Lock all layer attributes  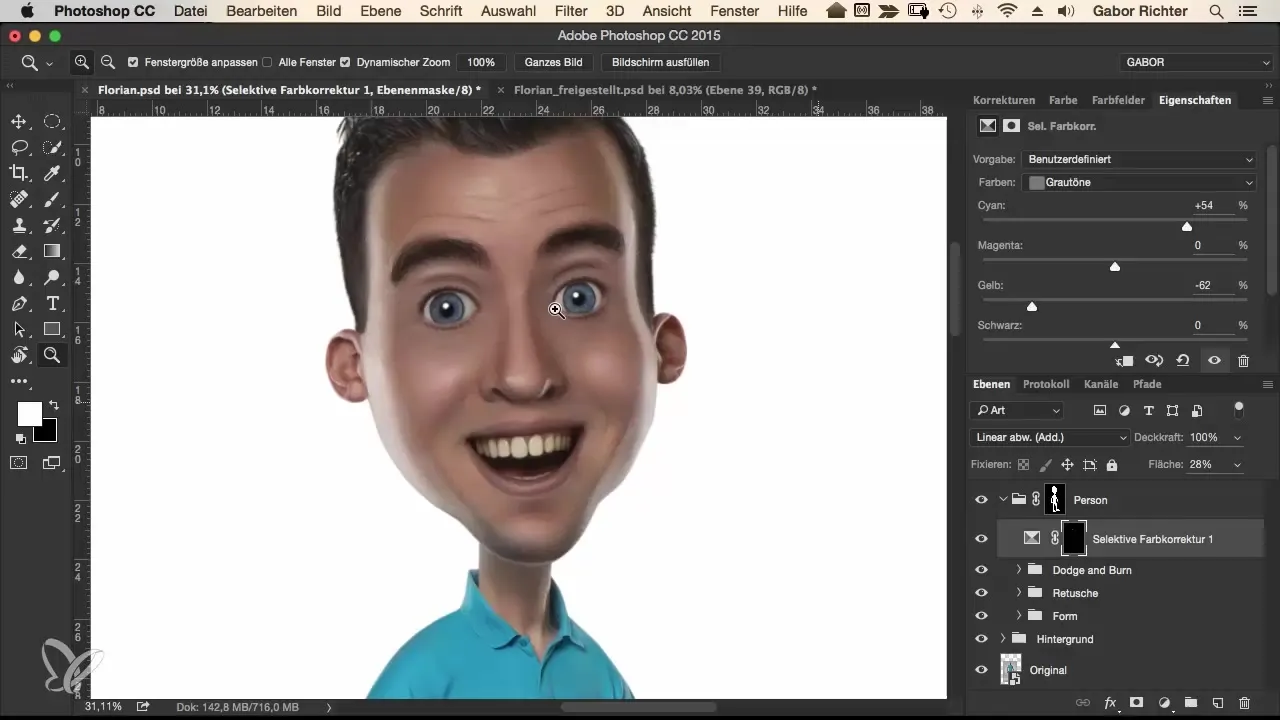(x=1112, y=465)
